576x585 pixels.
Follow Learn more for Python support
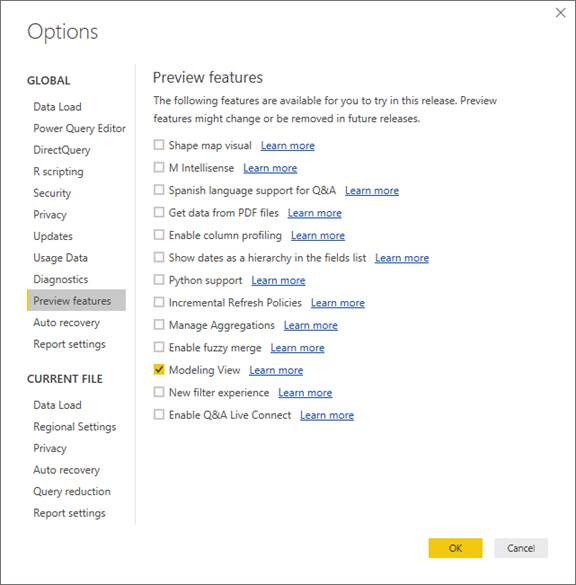click(278, 280)
